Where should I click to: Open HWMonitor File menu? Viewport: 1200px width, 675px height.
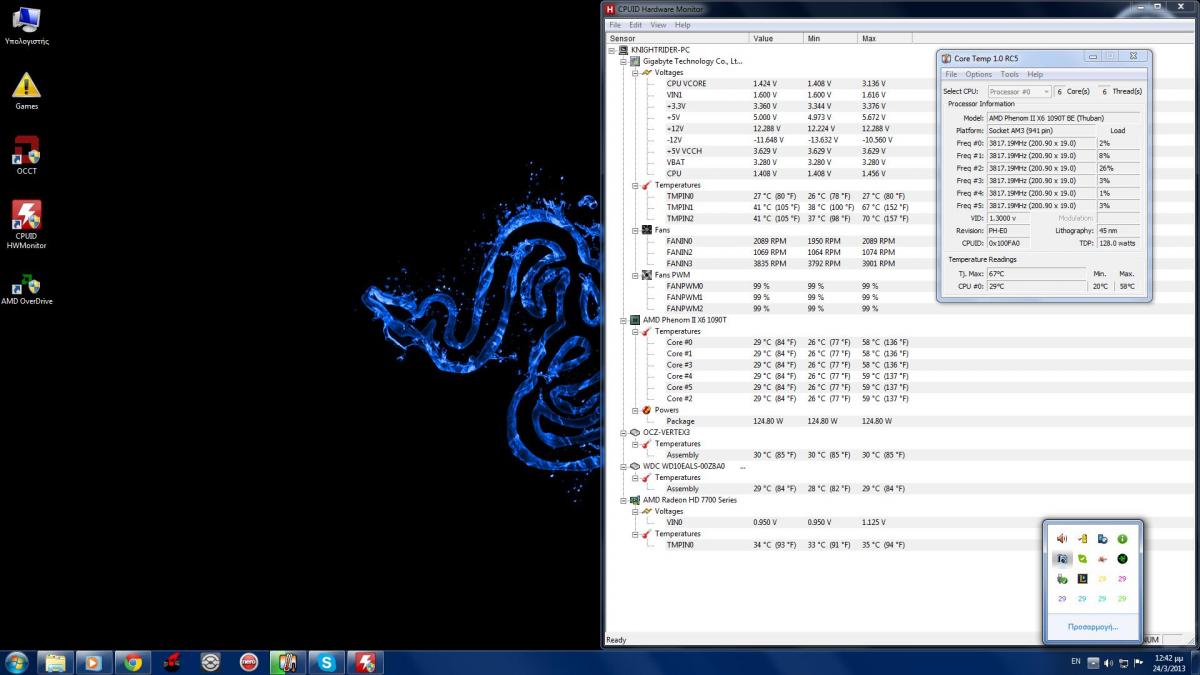tap(615, 25)
